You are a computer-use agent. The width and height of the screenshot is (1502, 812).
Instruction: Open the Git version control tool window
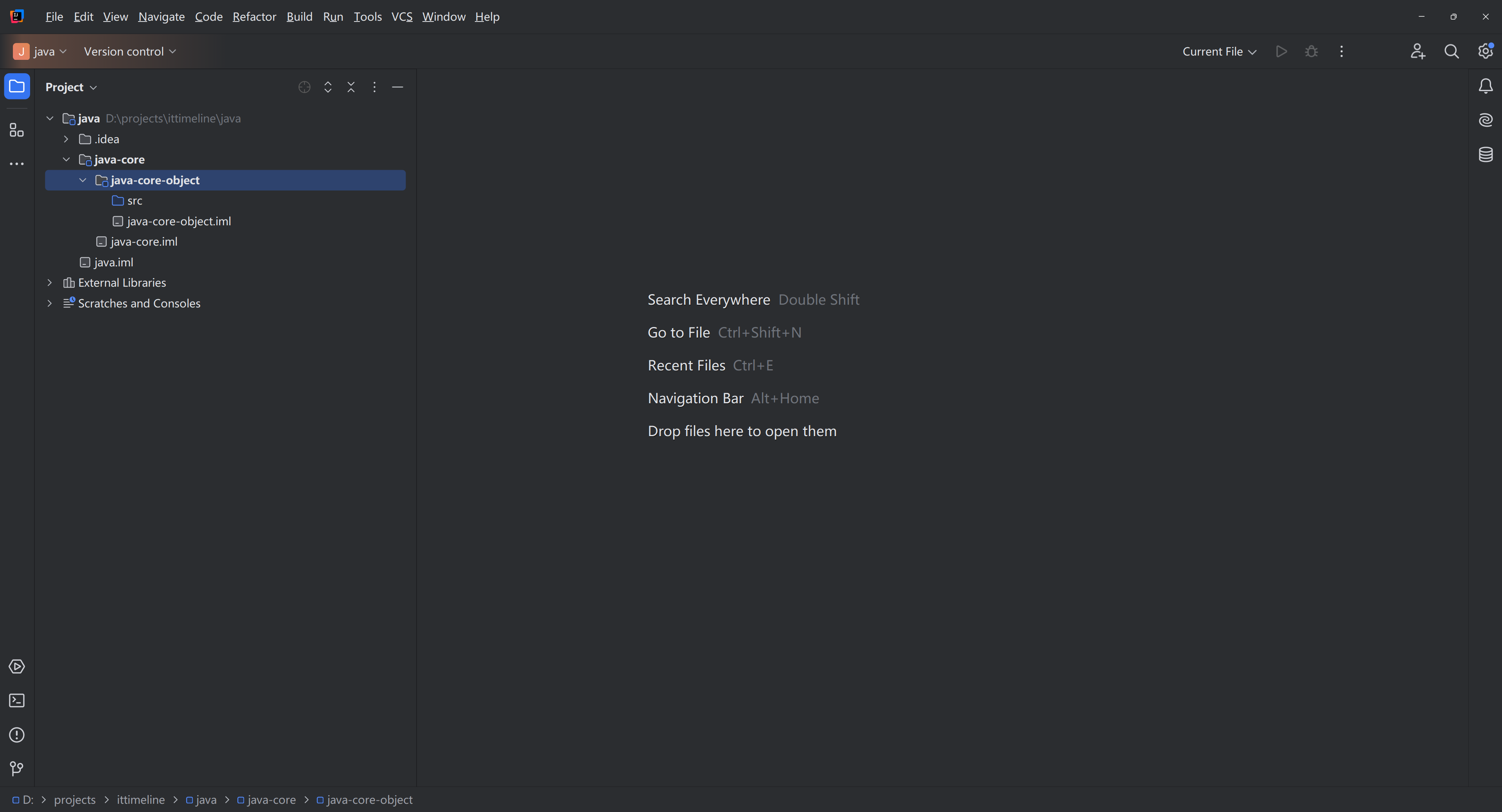click(x=16, y=769)
